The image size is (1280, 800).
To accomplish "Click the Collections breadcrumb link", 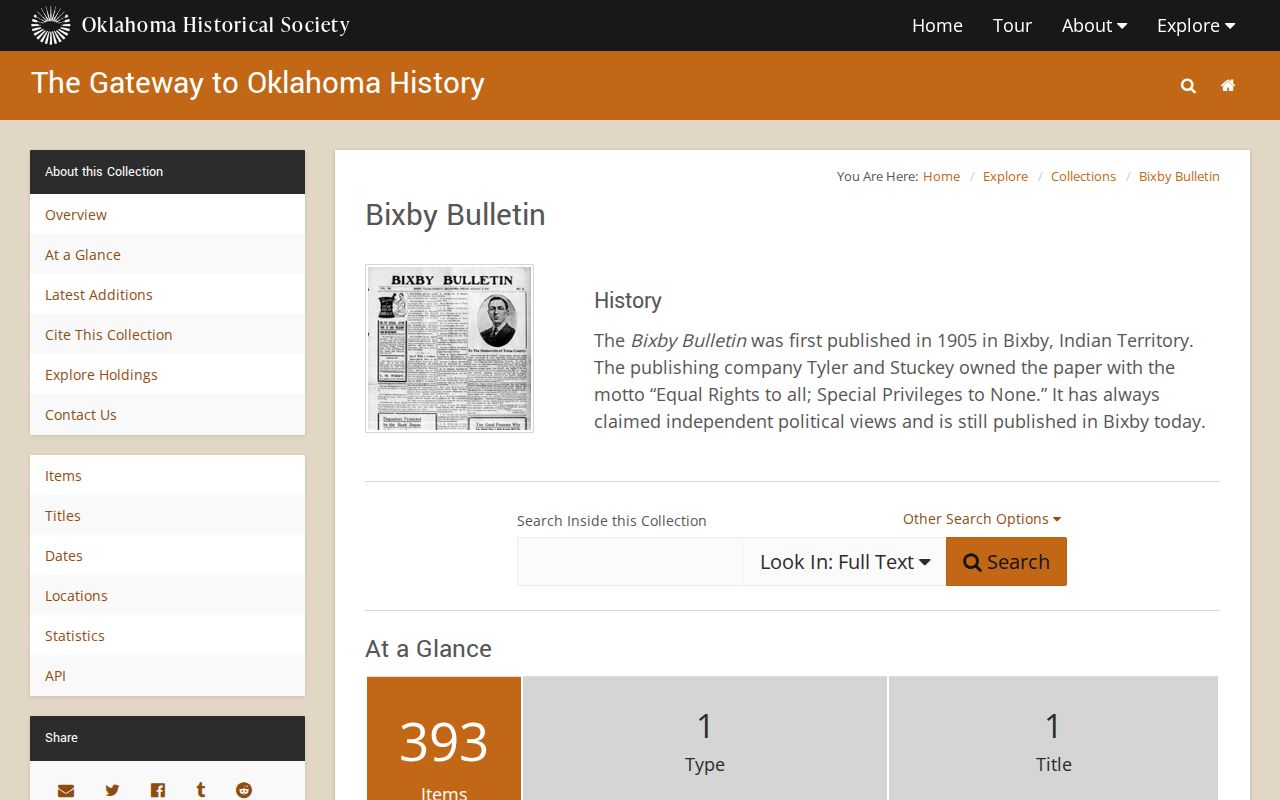I will (x=1083, y=176).
